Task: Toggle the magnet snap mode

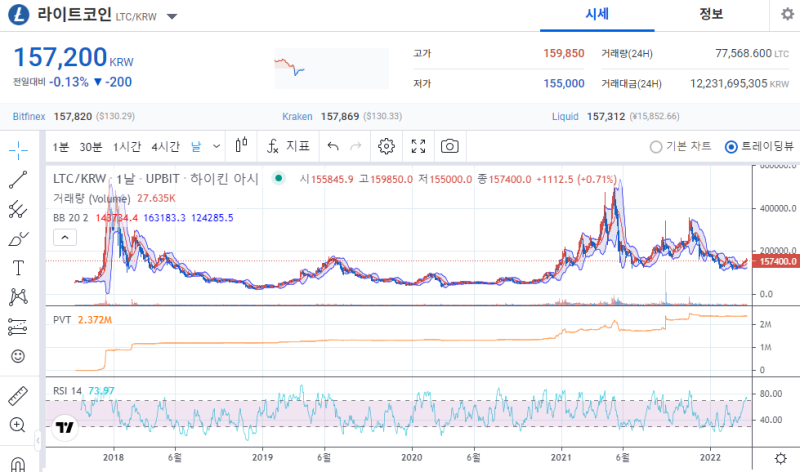Action: 18,464
